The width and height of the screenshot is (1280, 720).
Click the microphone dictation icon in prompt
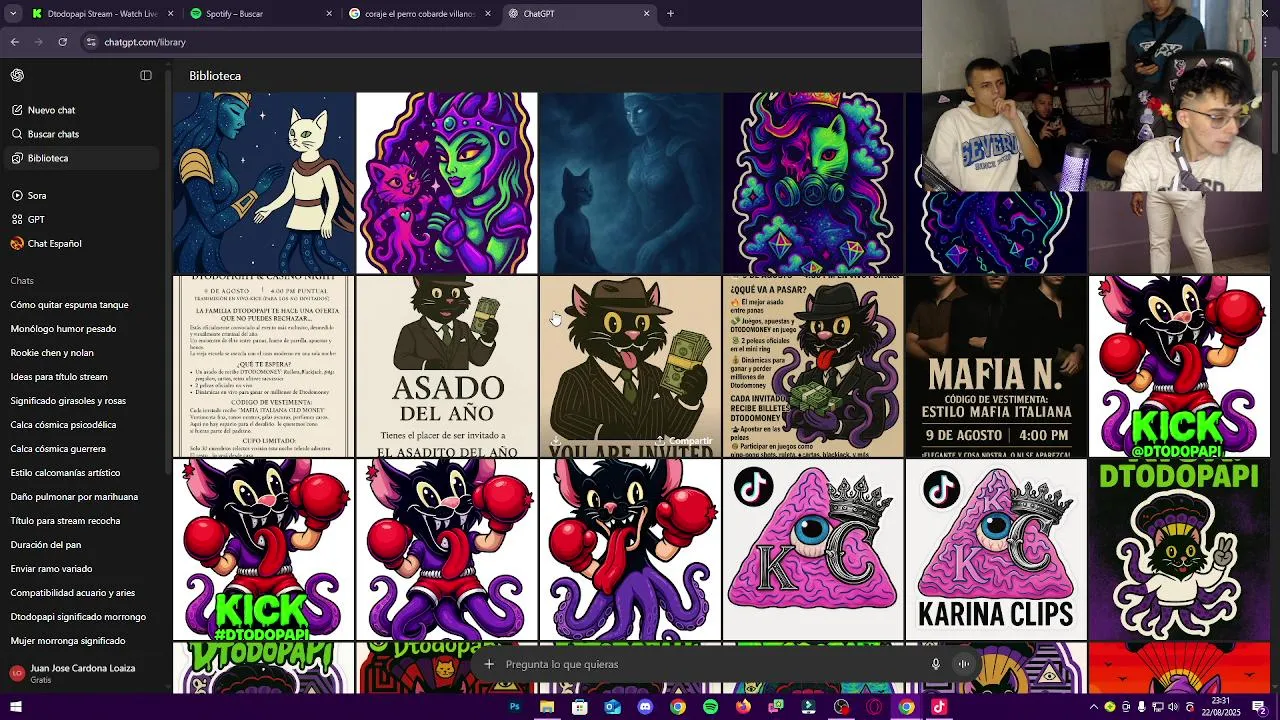coord(936,664)
